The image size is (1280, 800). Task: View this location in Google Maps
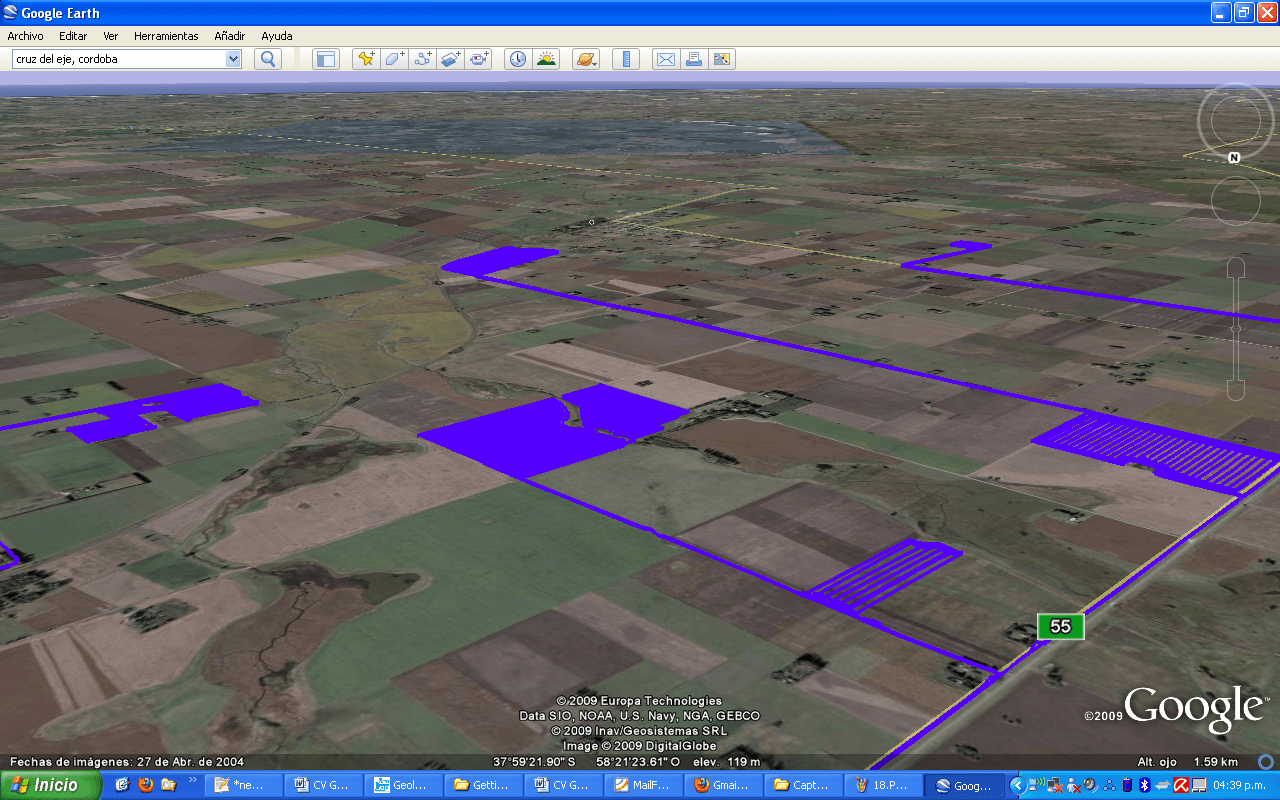pyautogui.click(x=721, y=59)
